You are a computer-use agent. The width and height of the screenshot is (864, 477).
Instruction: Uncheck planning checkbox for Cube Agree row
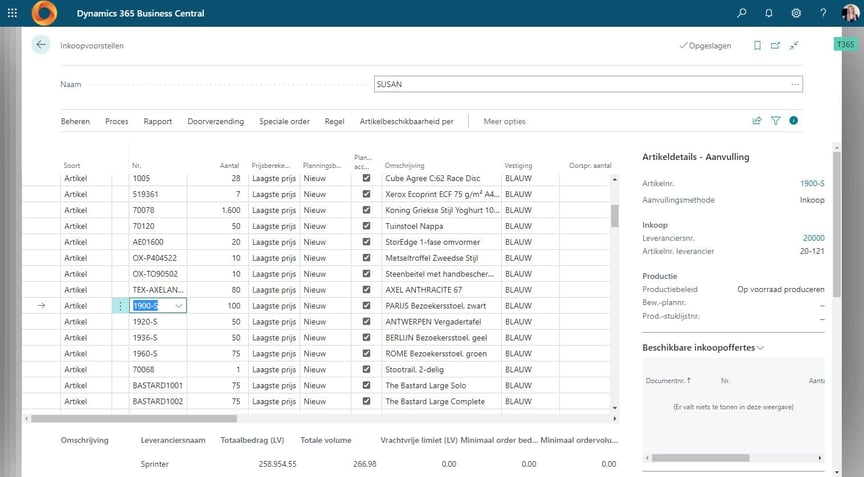pyautogui.click(x=366, y=178)
